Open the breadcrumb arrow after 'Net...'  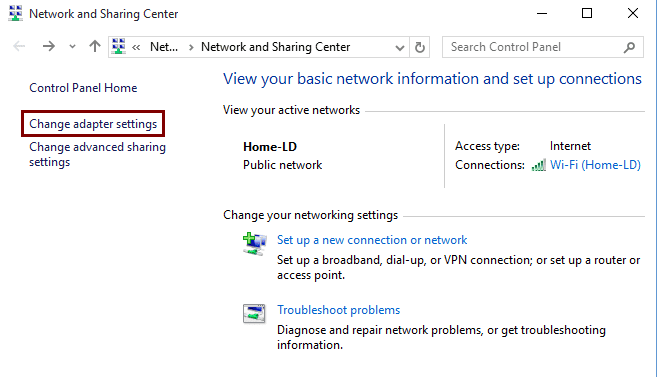click(x=191, y=47)
